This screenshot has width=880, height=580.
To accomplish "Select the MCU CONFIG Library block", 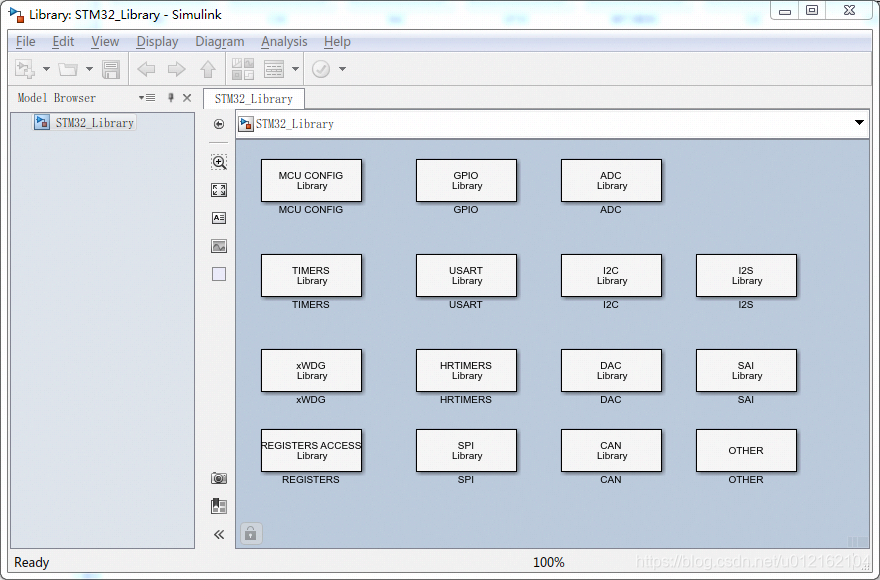I will point(311,180).
